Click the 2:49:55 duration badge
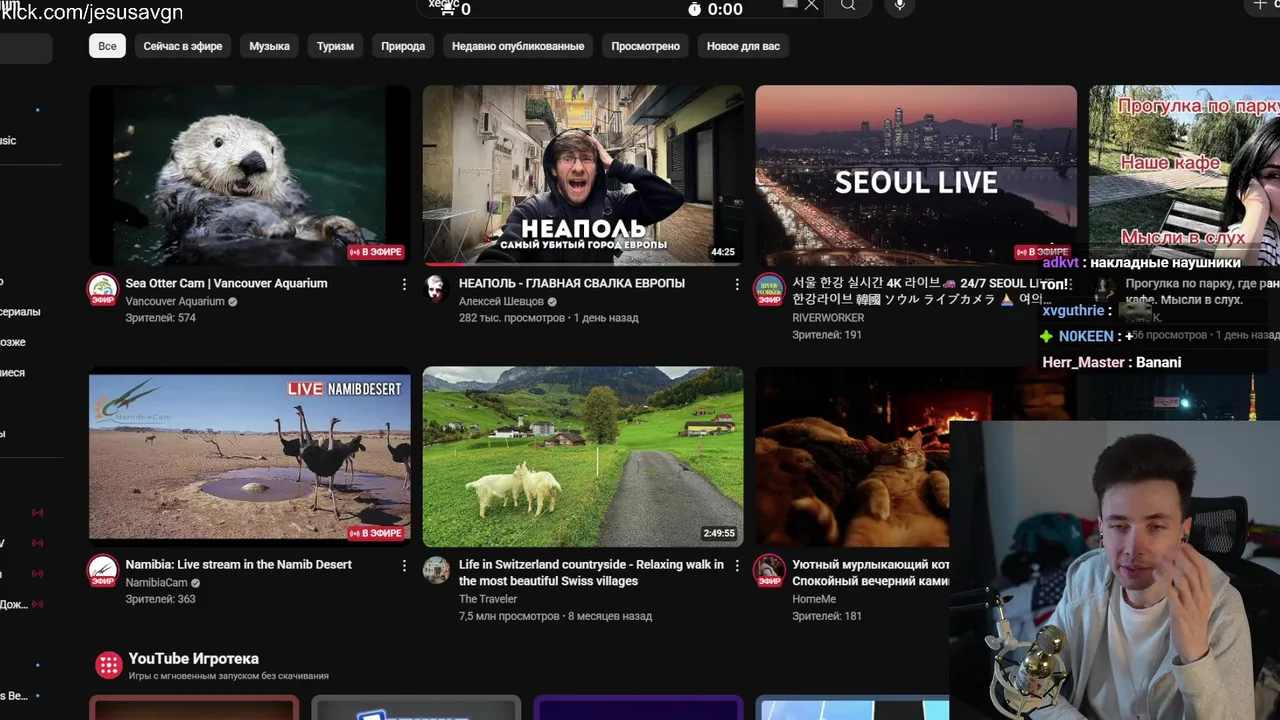Viewport: 1280px width, 720px height. pyautogui.click(x=719, y=533)
